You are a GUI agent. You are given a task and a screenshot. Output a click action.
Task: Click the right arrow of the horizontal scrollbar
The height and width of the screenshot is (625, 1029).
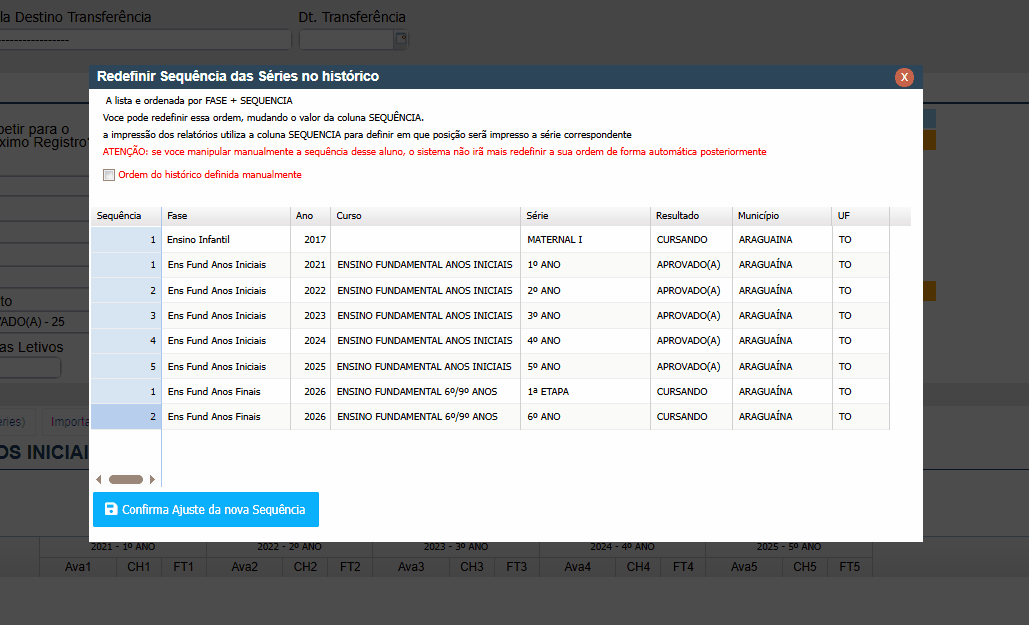(152, 479)
